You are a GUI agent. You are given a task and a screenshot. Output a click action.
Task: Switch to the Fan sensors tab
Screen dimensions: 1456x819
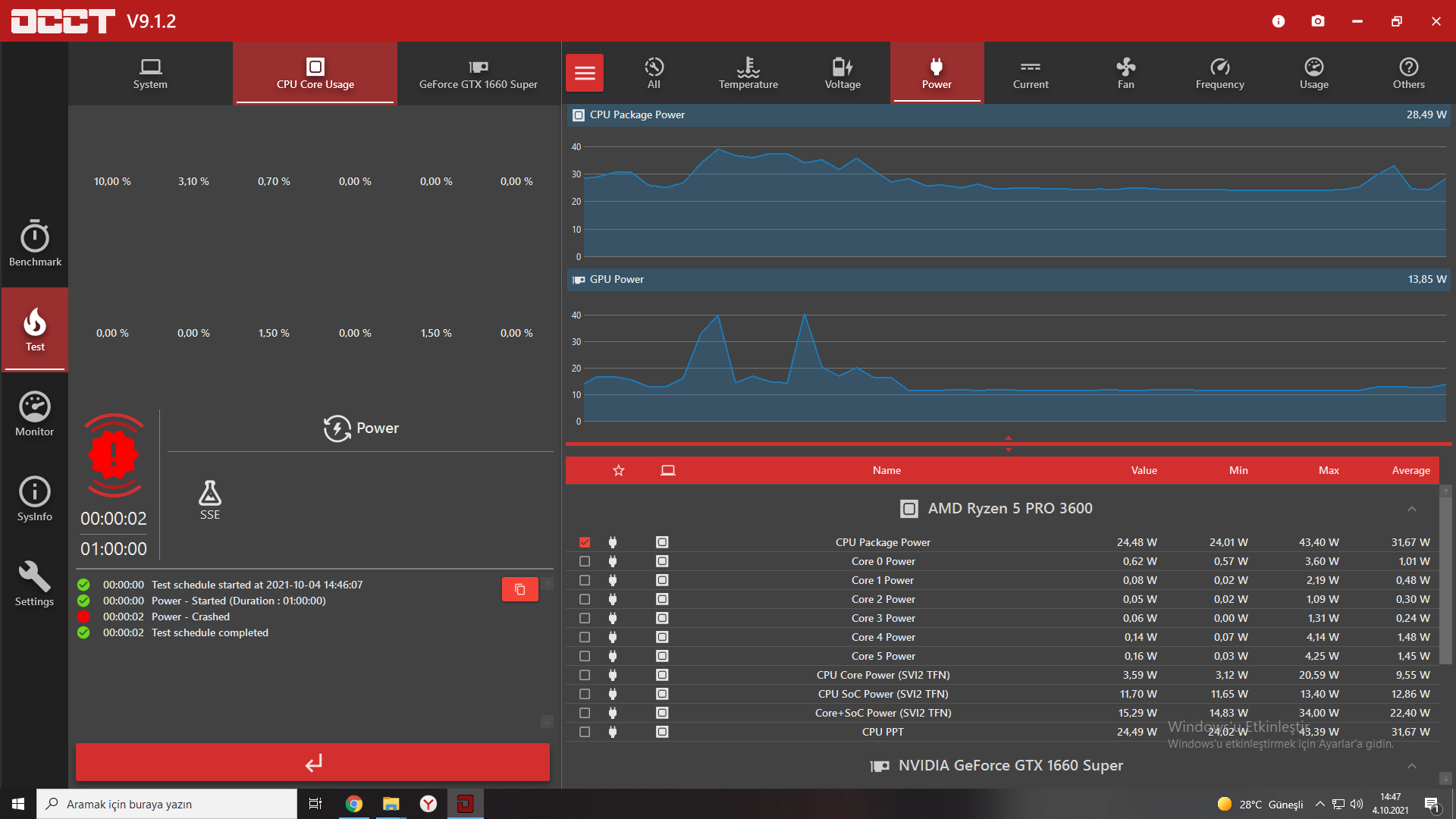1125,74
